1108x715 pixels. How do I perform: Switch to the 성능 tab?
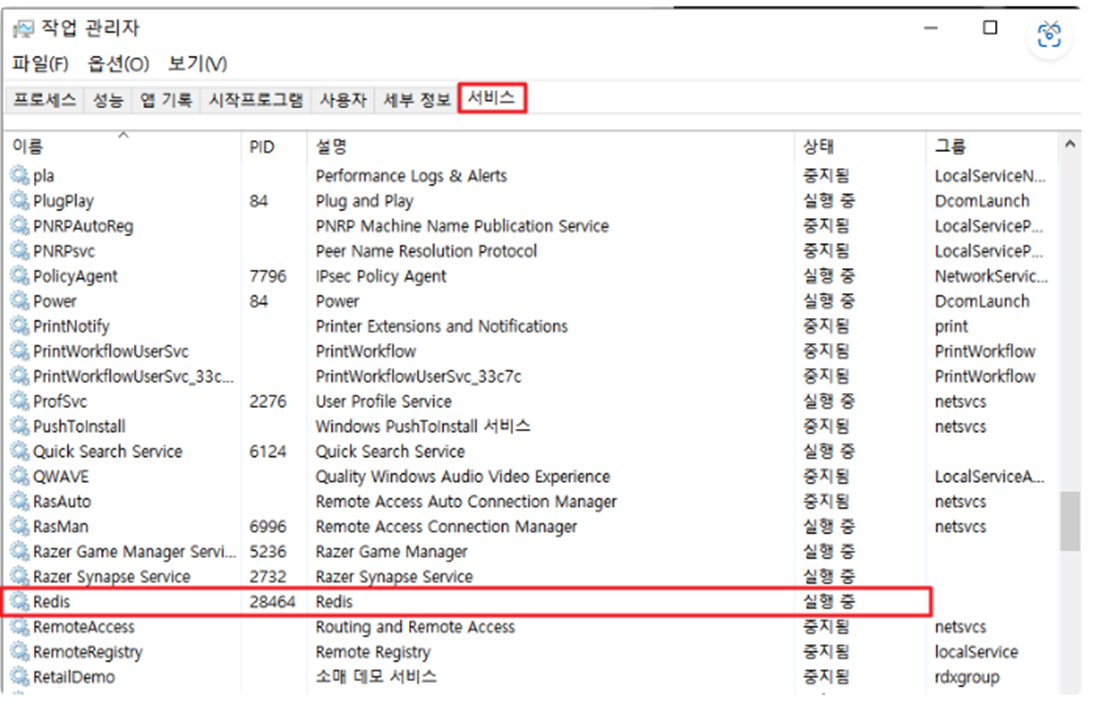pos(108,100)
